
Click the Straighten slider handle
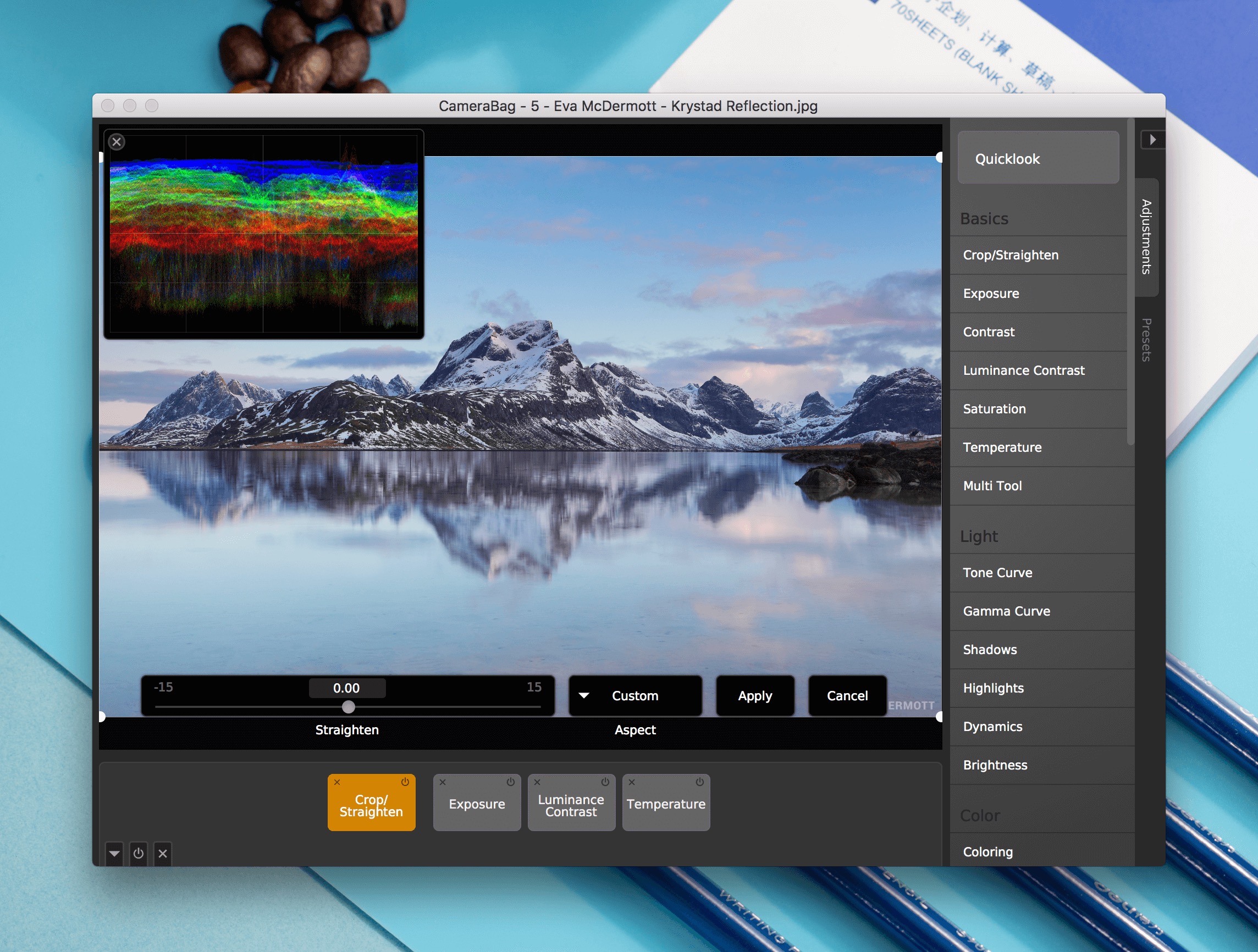349,707
